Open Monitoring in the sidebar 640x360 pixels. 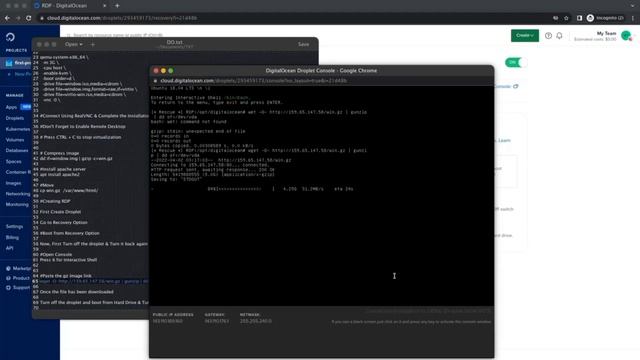[x=17, y=204]
